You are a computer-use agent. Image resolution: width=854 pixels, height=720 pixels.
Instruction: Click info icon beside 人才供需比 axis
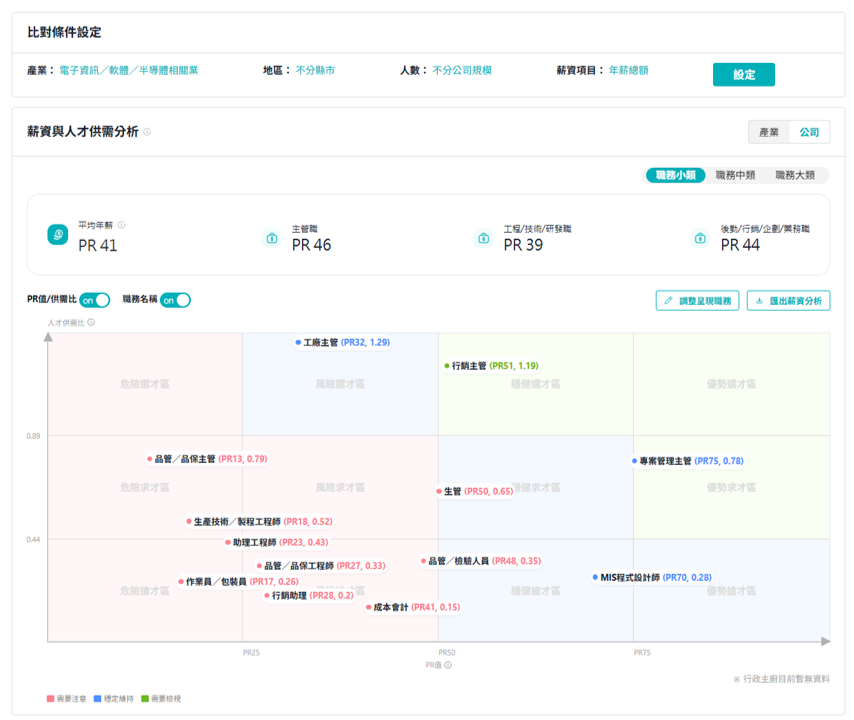pos(91,322)
